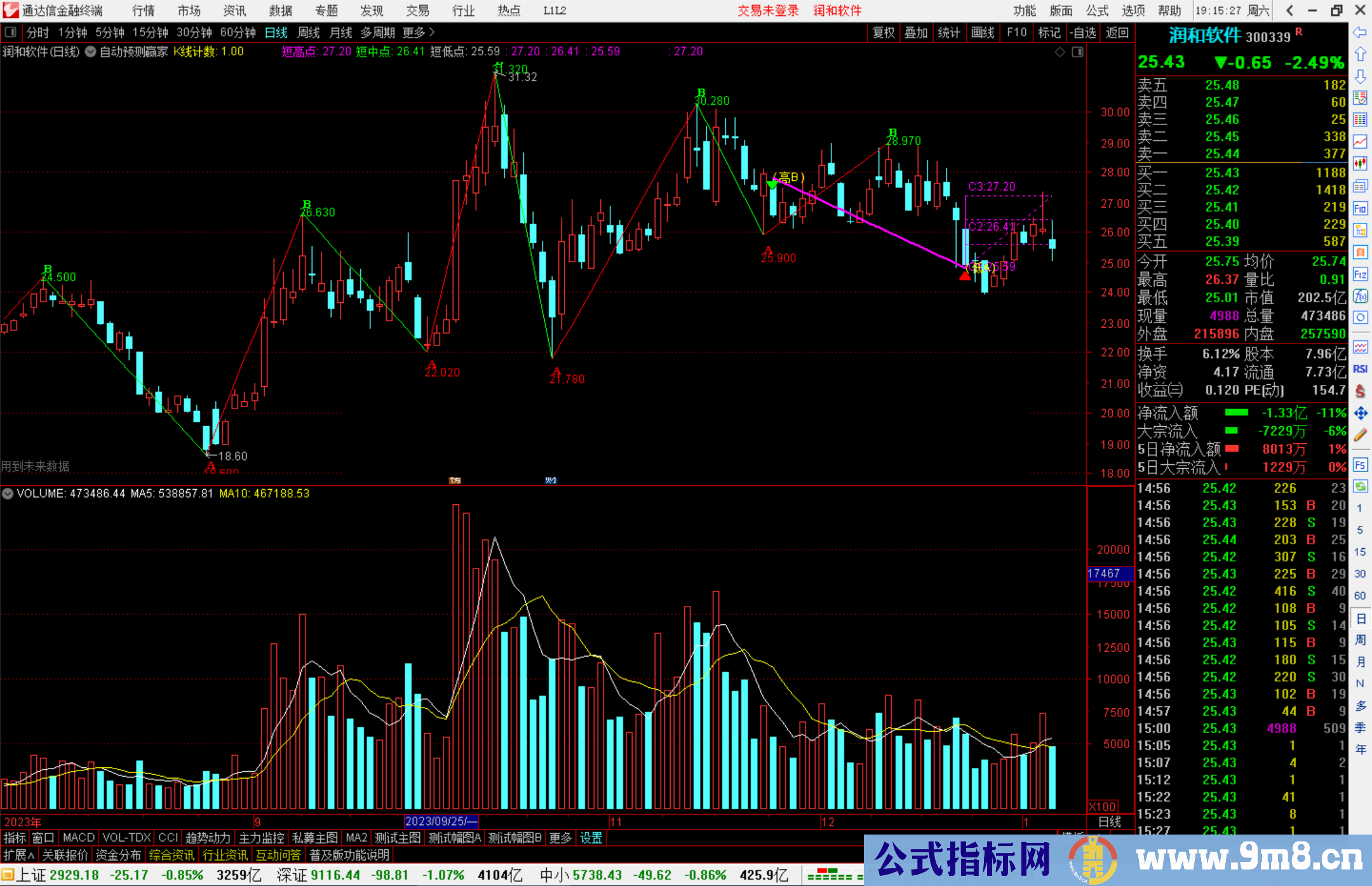
Task: Click the blue four-way move arrows icon
Action: pos(1360,413)
